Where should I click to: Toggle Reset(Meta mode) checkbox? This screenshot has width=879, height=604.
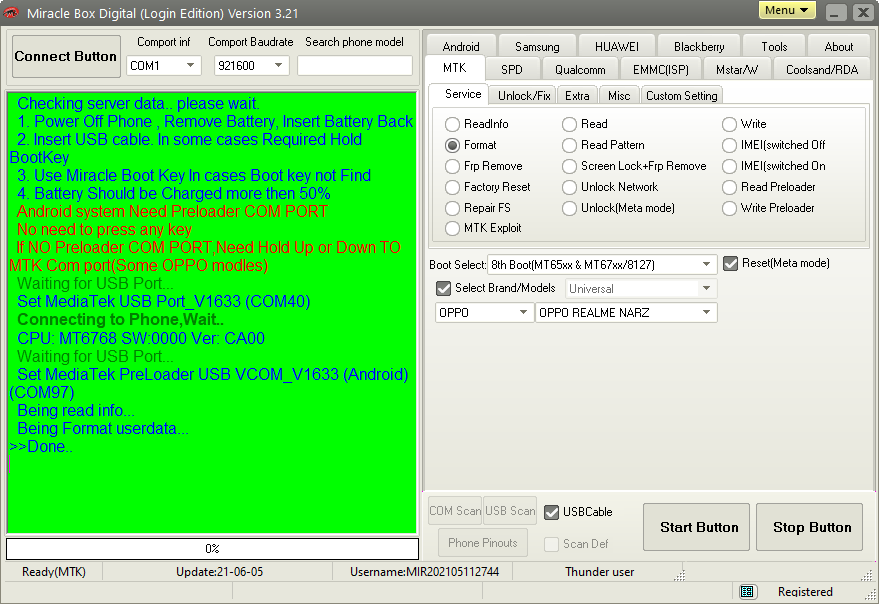(730, 264)
